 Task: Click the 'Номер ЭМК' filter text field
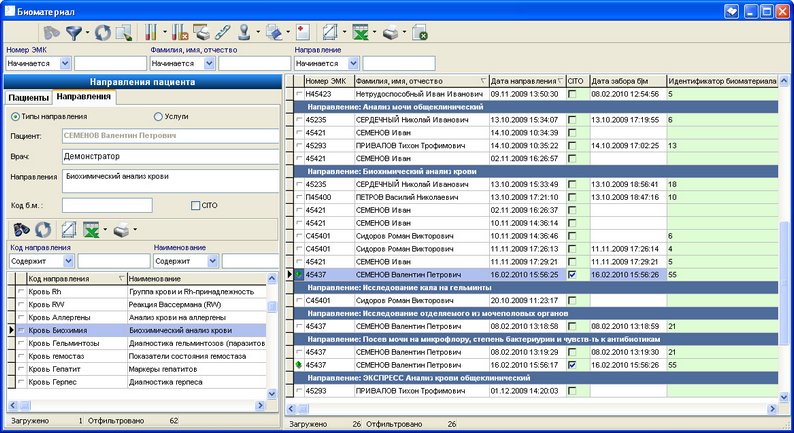(110, 63)
